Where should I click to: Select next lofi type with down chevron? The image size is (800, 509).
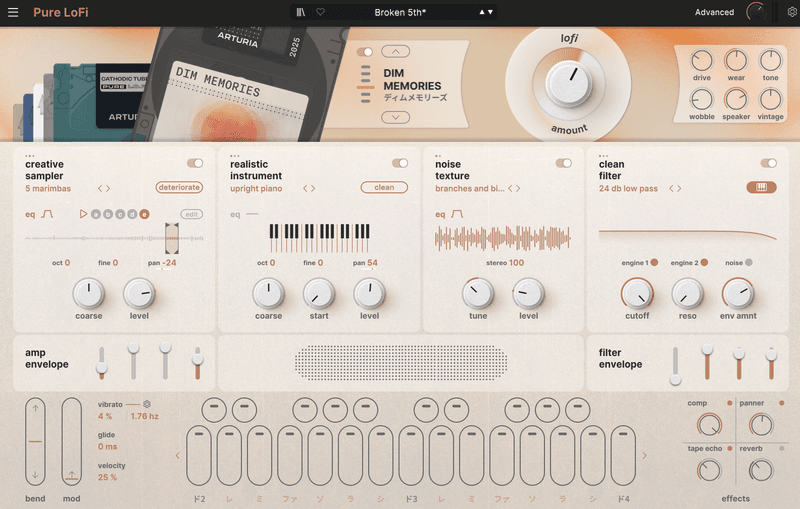pos(395,117)
